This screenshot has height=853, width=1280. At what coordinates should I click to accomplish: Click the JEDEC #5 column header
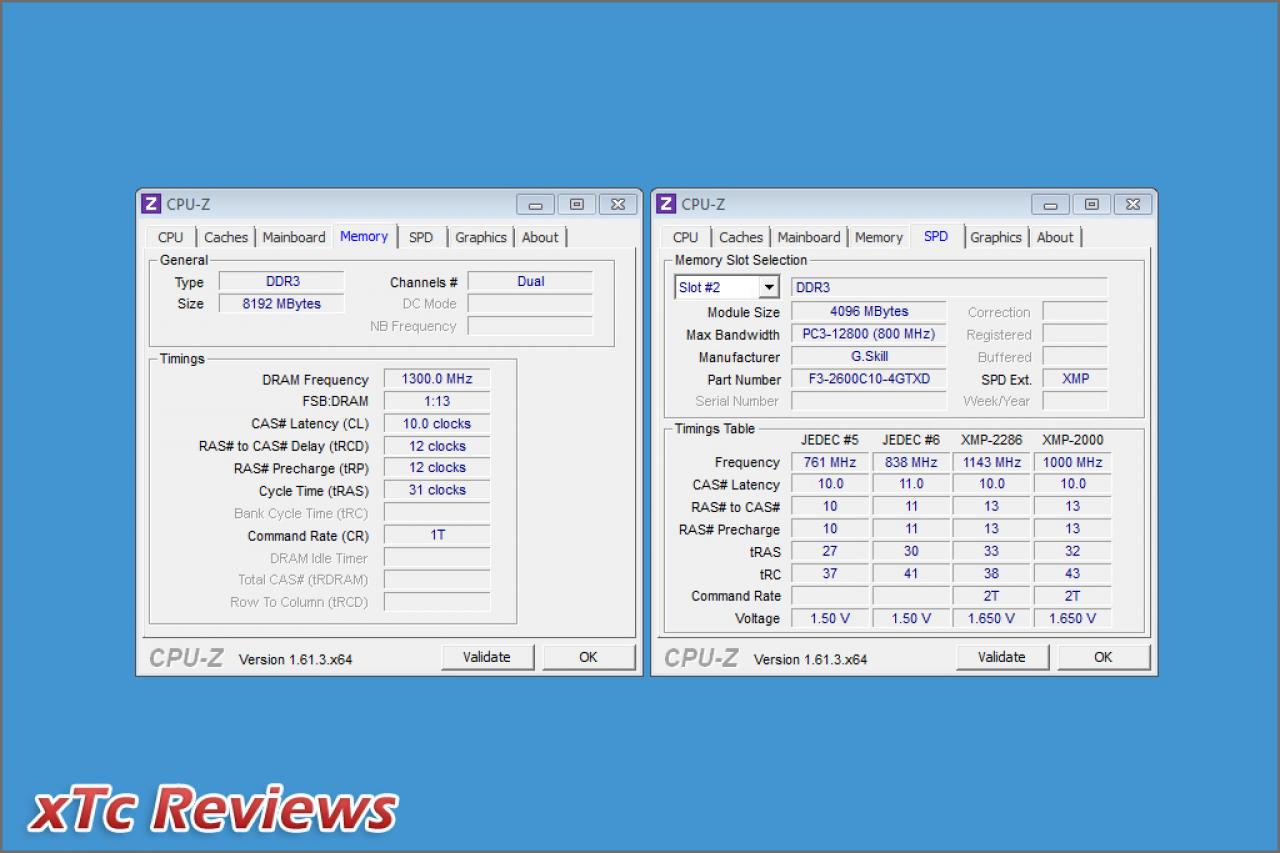tap(830, 440)
